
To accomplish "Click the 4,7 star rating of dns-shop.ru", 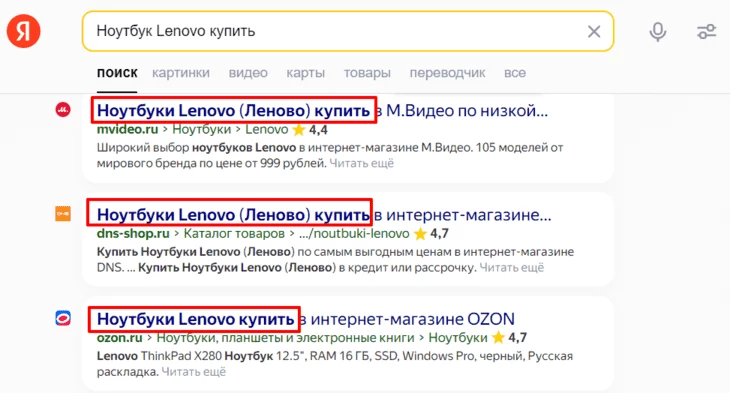I will tap(431, 234).
